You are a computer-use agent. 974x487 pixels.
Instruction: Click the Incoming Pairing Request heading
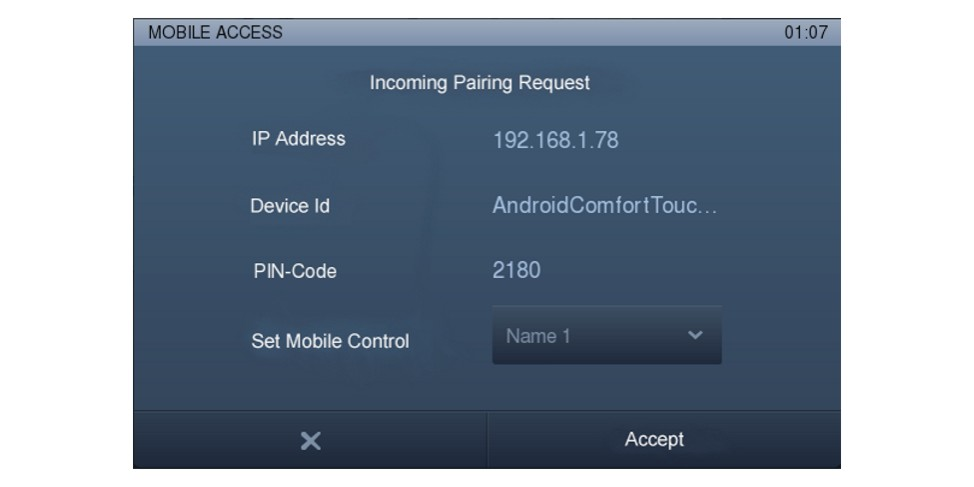tap(480, 83)
